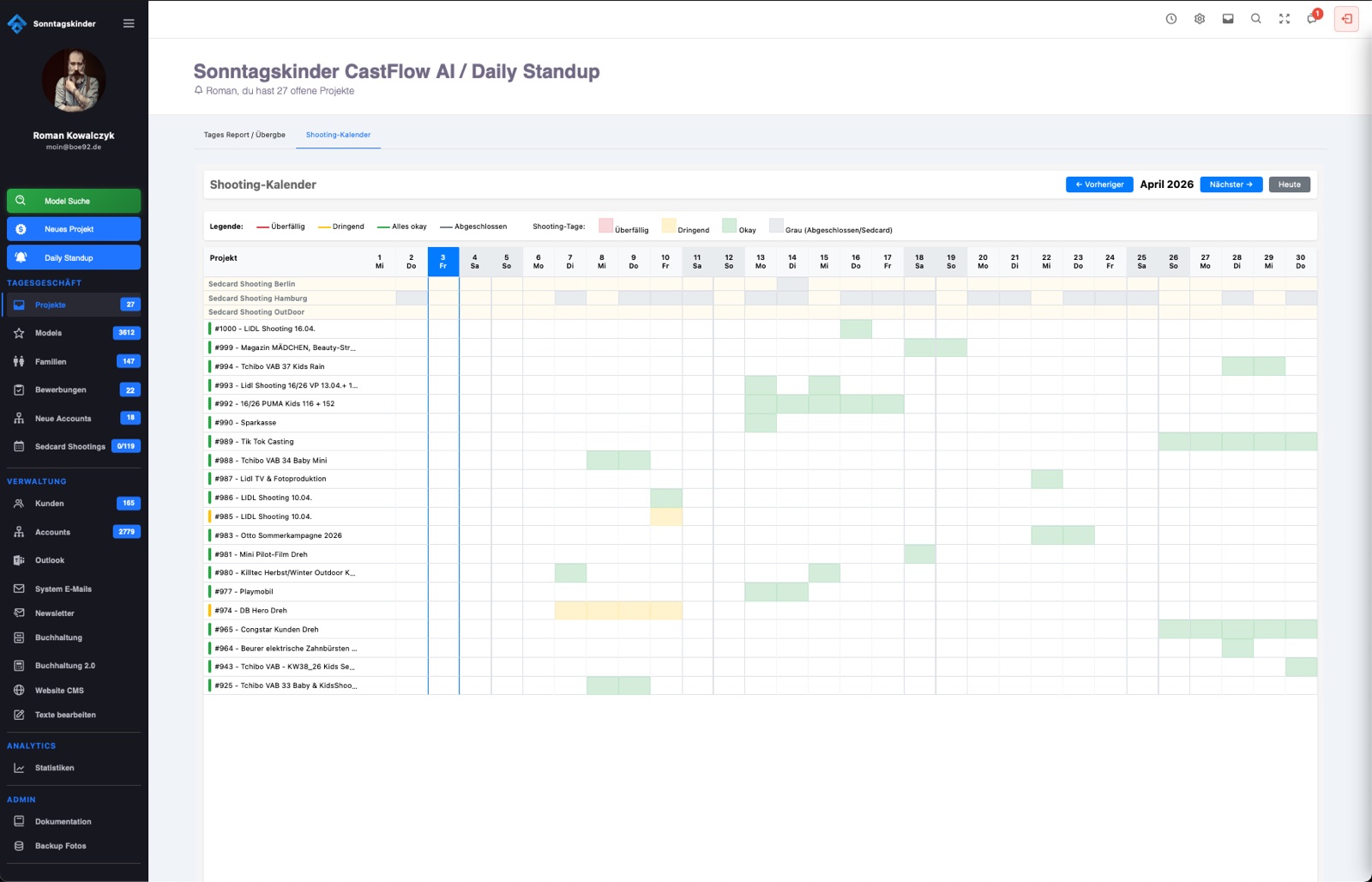This screenshot has height=882, width=1372.
Task: Click Sedcard Shooting Hamburg row label
Action: point(257,298)
